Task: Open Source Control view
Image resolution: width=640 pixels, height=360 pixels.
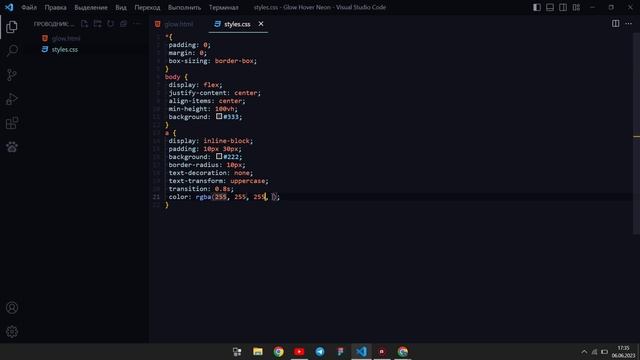Action: click(12, 75)
